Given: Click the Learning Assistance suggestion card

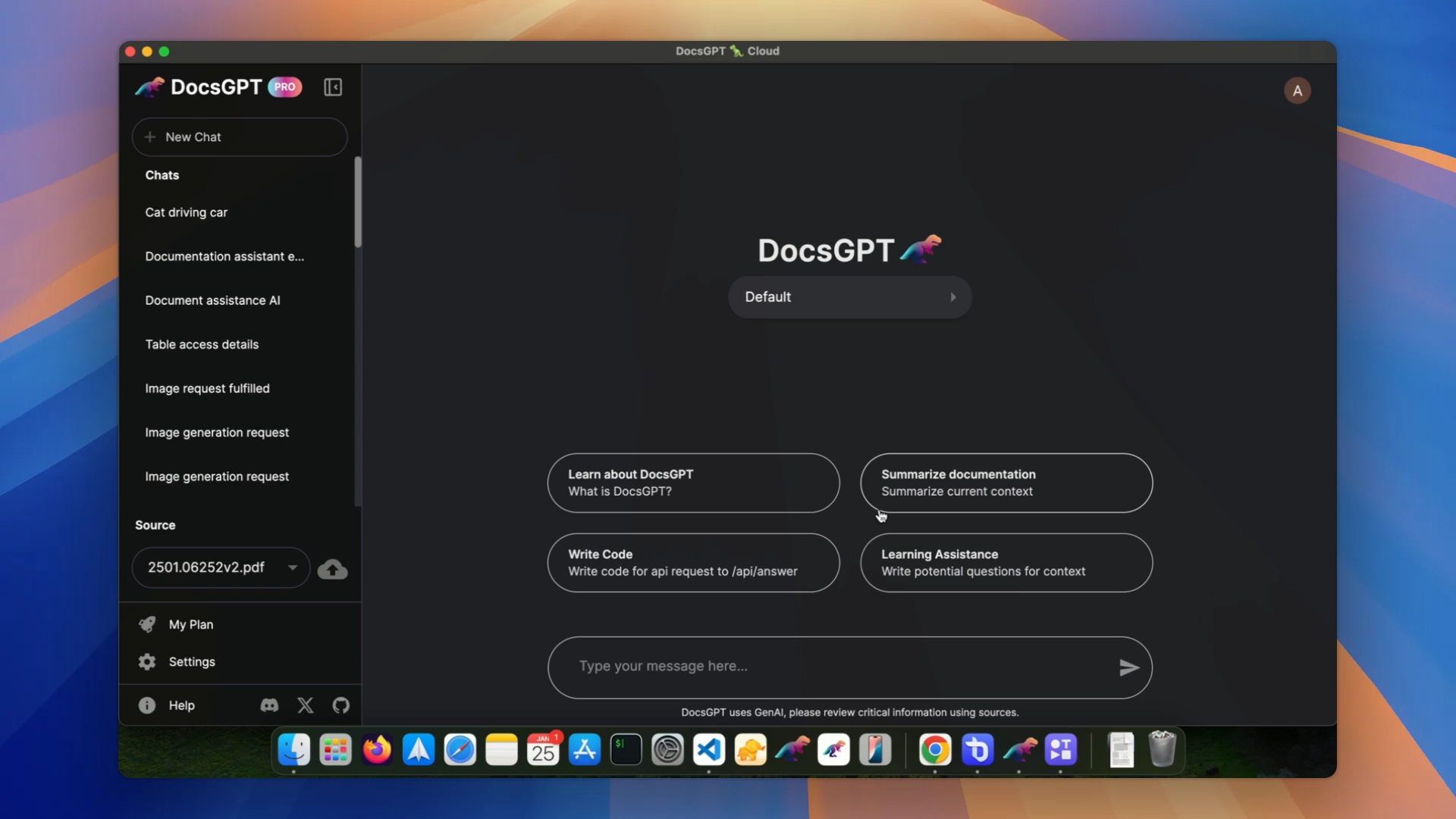Looking at the screenshot, I should [x=1006, y=563].
